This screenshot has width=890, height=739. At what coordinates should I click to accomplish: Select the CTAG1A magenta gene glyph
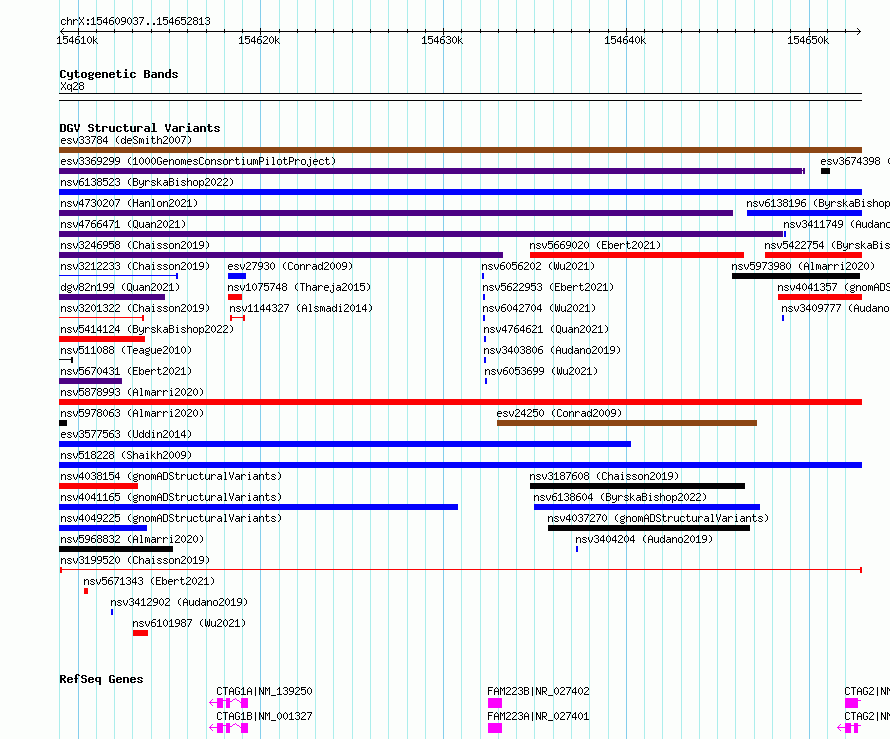pos(229,703)
